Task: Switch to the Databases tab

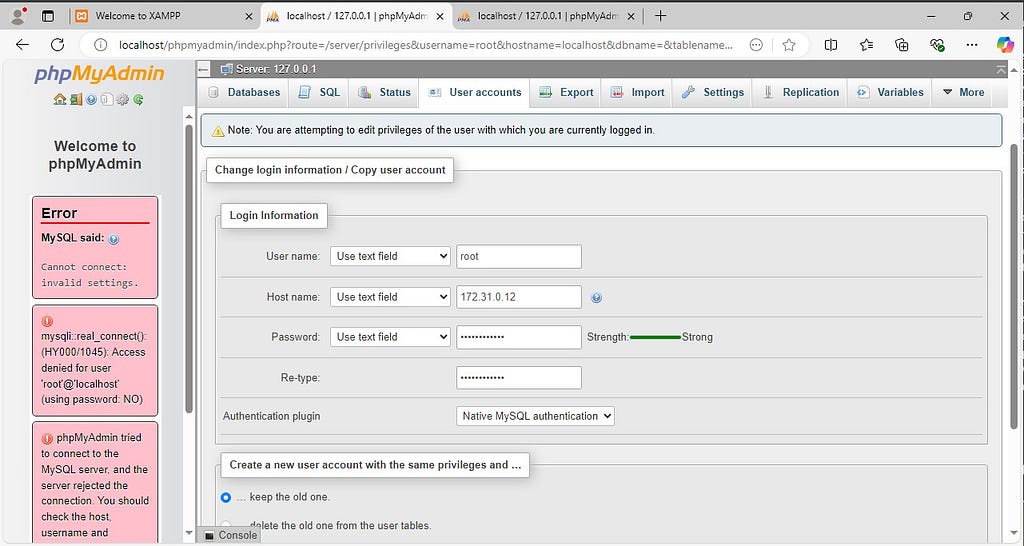Action: point(244,93)
